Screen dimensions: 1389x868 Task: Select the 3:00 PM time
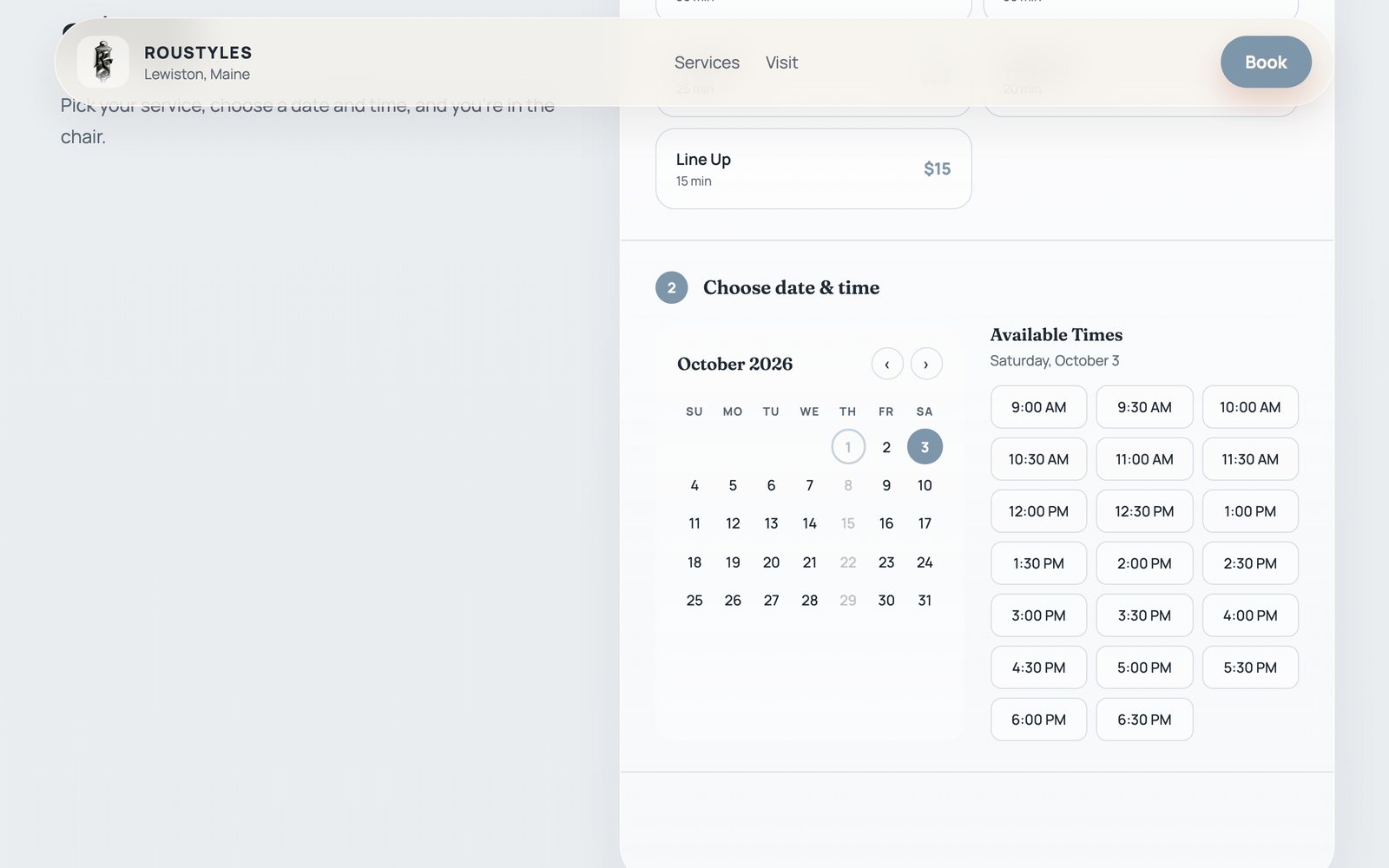tap(1038, 615)
